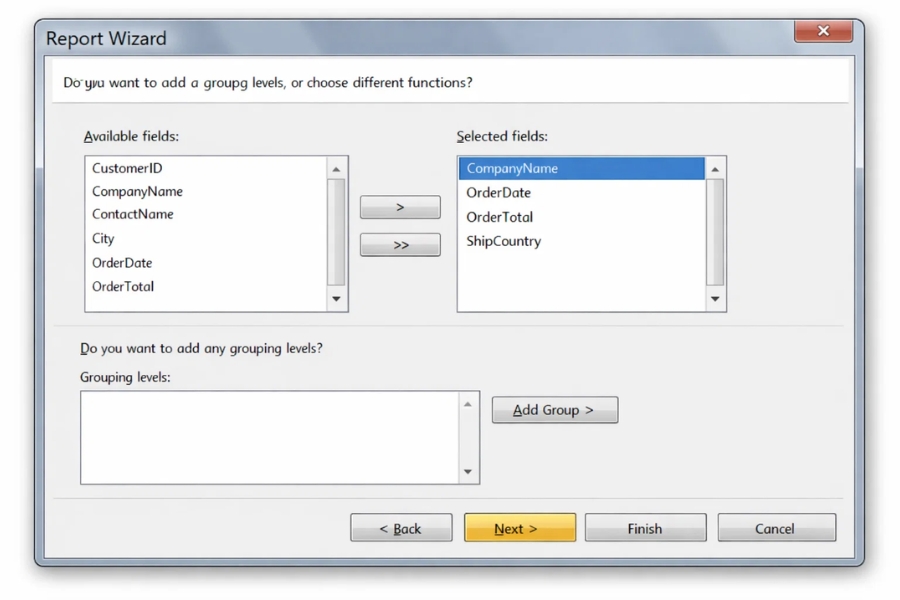
Task: Click Finish to complete the wizard
Action: click(x=645, y=528)
